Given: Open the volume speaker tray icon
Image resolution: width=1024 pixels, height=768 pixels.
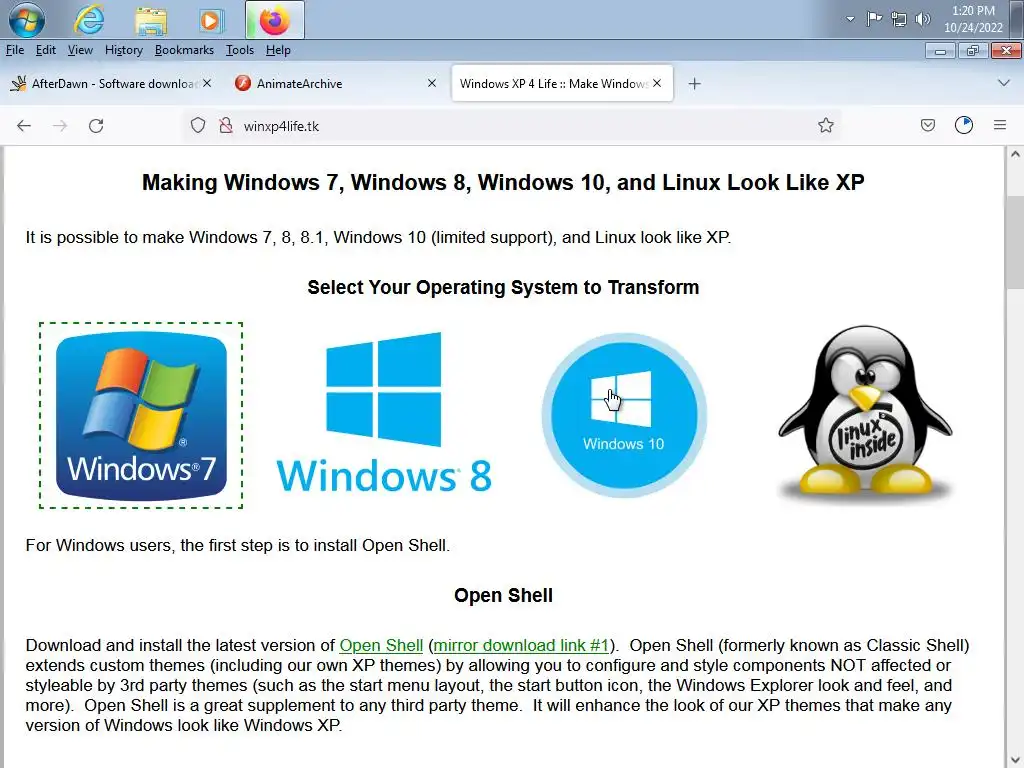Looking at the screenshot, I should point(923,19).
